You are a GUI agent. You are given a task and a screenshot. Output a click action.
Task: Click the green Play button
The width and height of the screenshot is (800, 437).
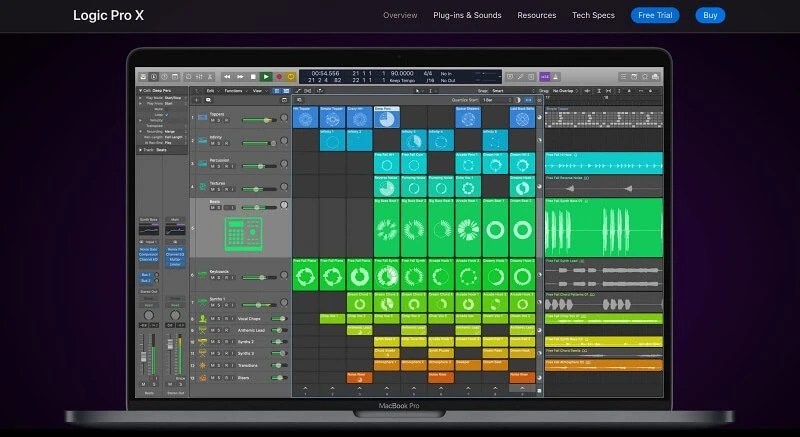(265, 76)
